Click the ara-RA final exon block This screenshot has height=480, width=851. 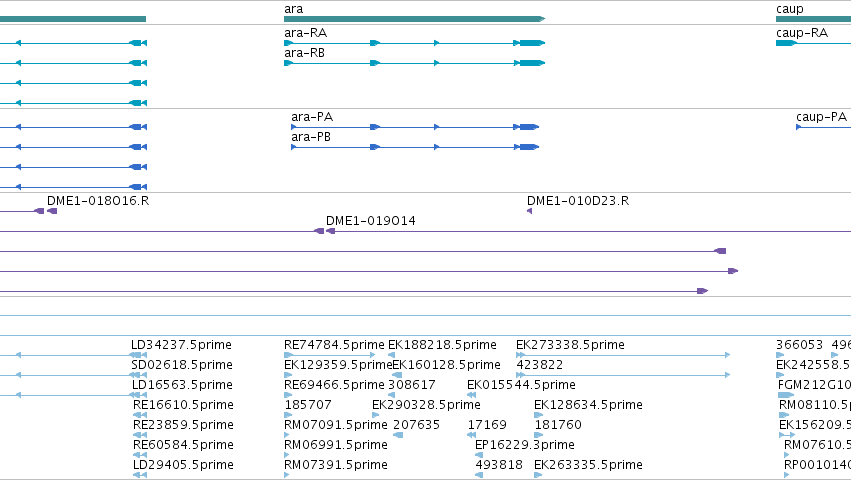[x=532, y=43]
